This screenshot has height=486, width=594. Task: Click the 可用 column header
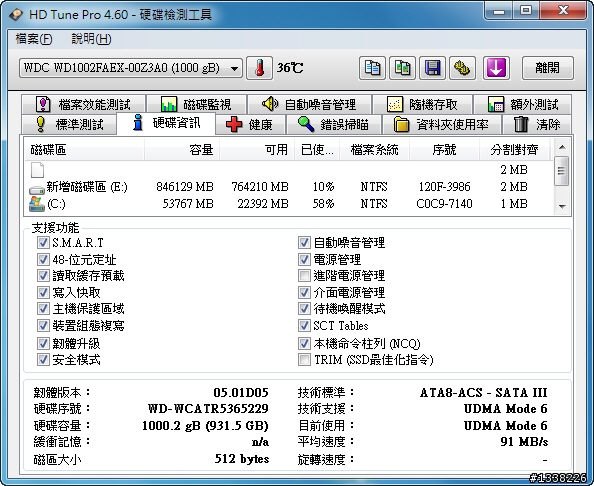257,150
